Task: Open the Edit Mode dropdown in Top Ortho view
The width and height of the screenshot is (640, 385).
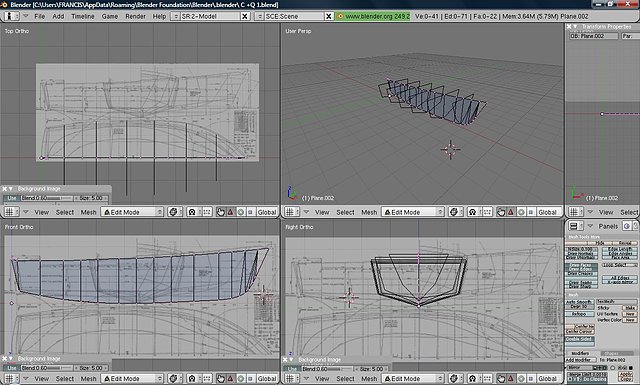Action: [x=132, y=212]
